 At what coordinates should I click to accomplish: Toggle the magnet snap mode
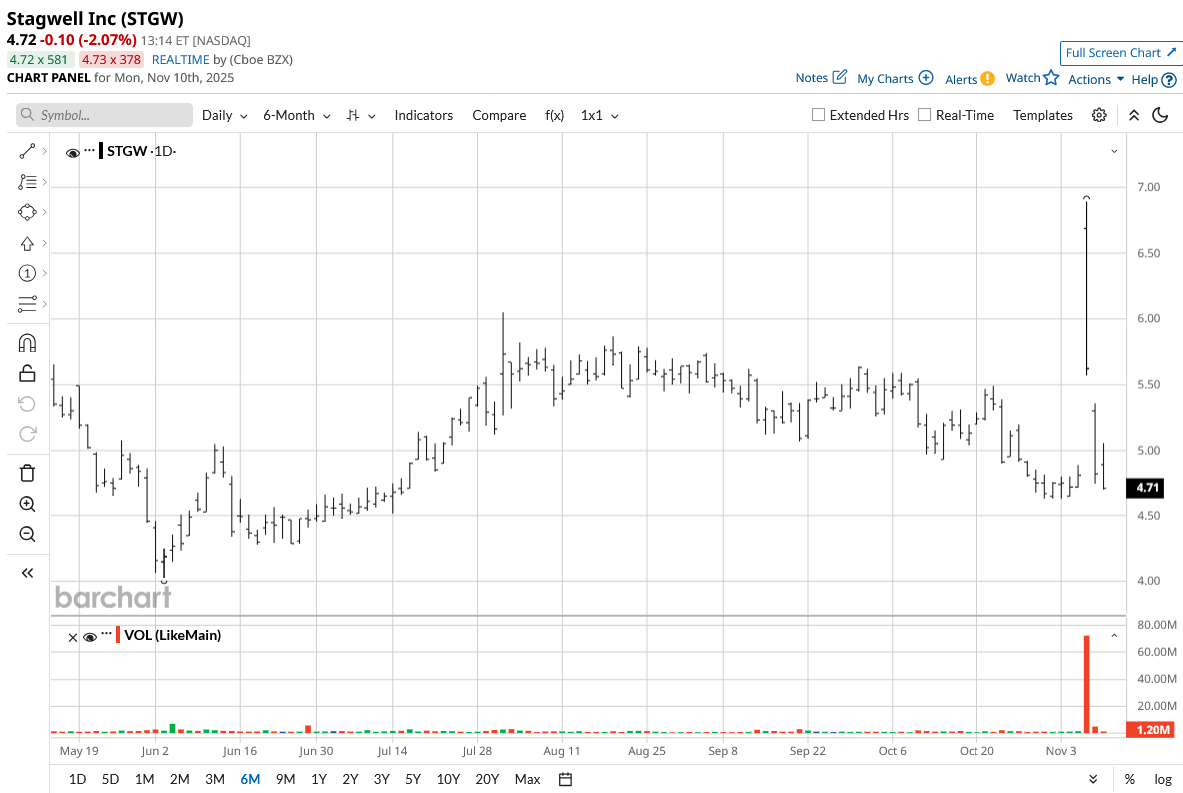click(27, 343)
